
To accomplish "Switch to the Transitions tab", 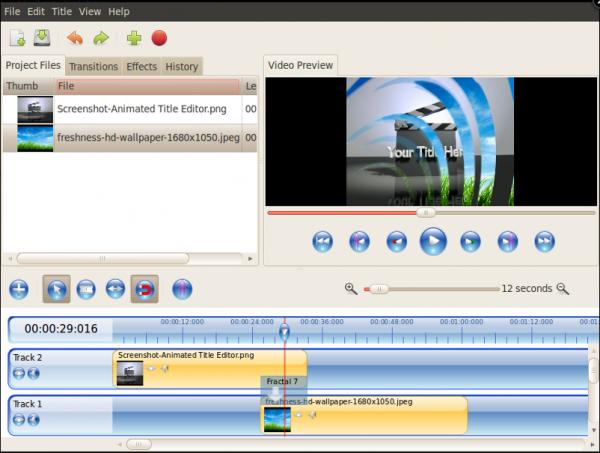I will (x=93, y=66).
